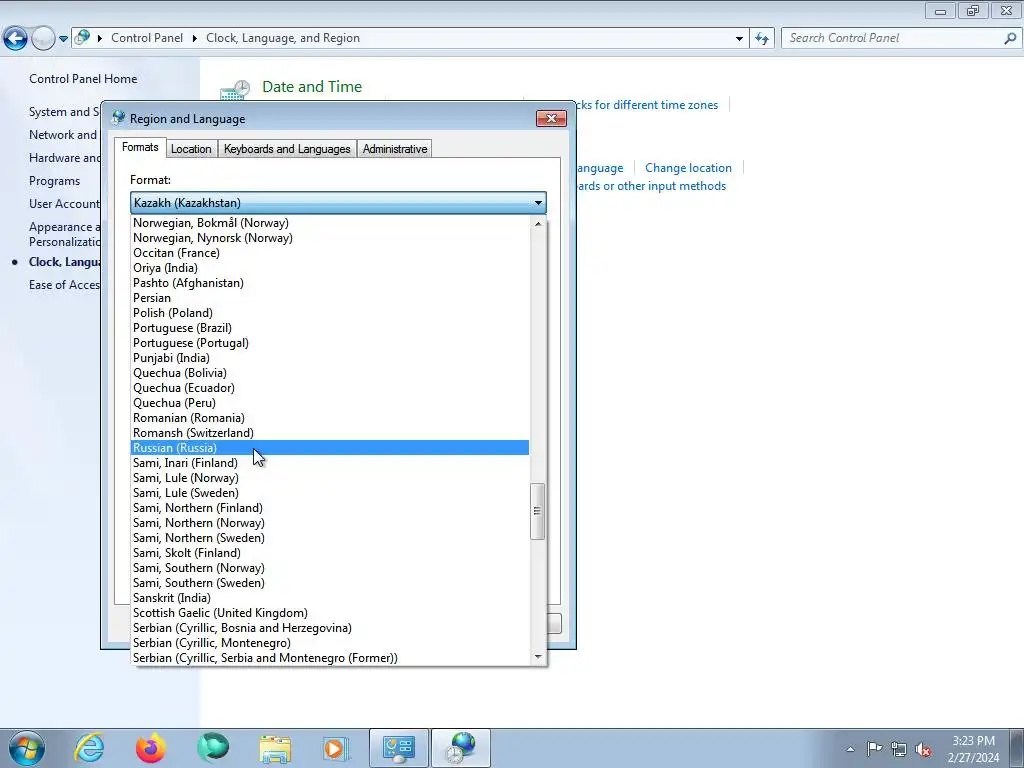
Task: Select Pashto (Afghanistan) format
Action: [330, 283]
